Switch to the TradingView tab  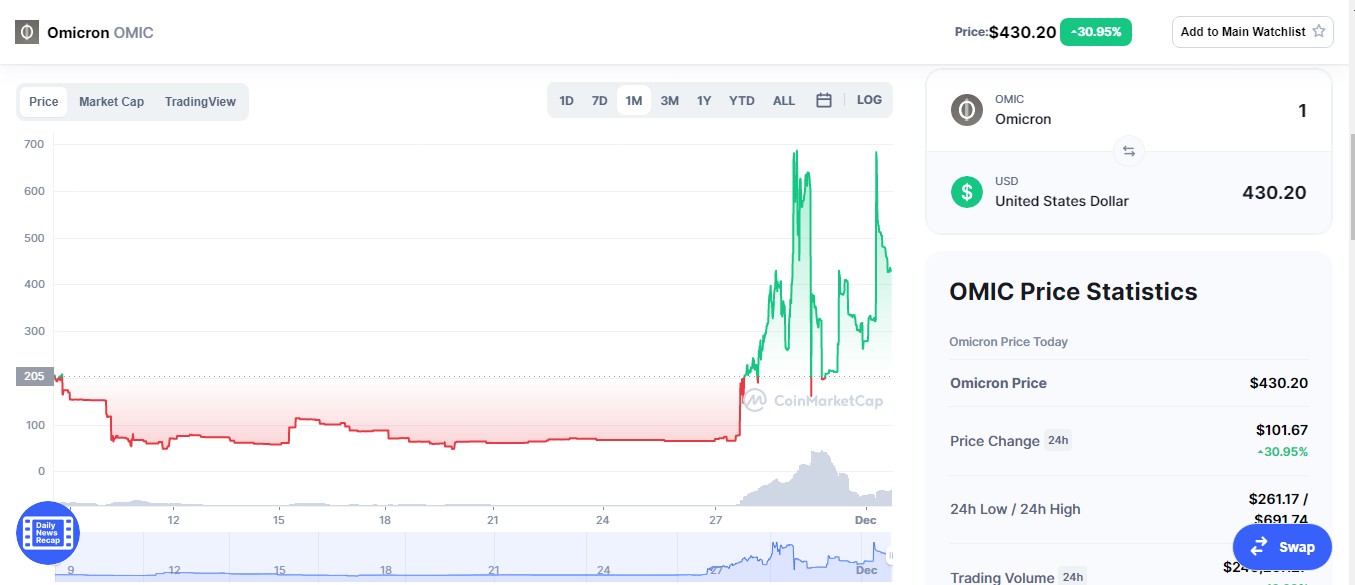click(x=200, y=102)
